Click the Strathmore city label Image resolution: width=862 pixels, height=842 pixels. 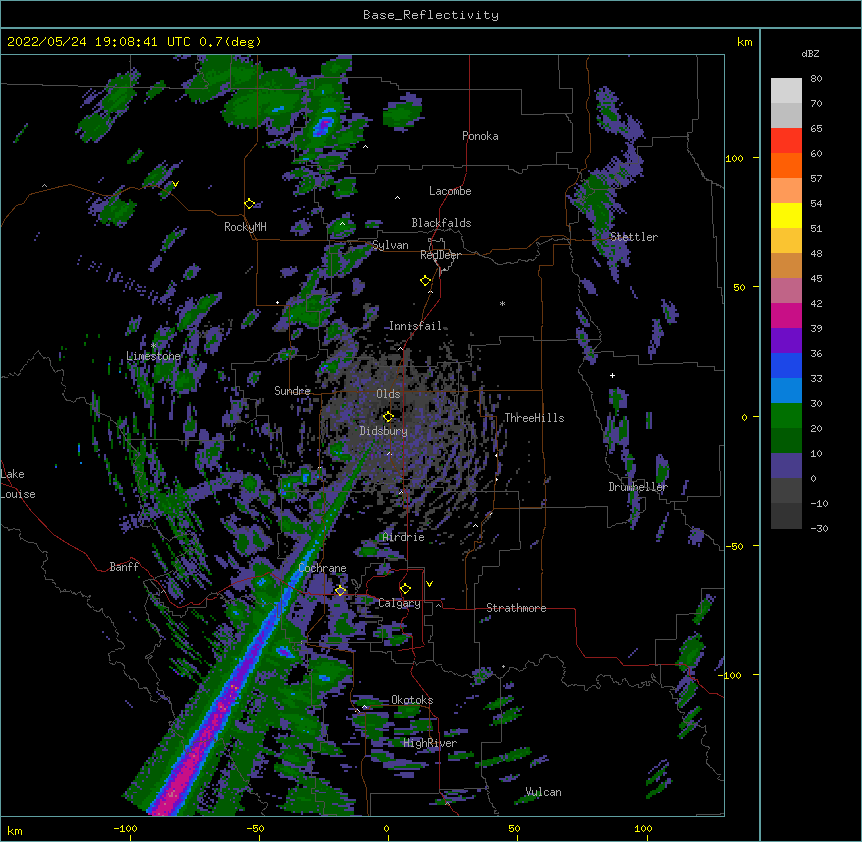(x=516, y=608)
